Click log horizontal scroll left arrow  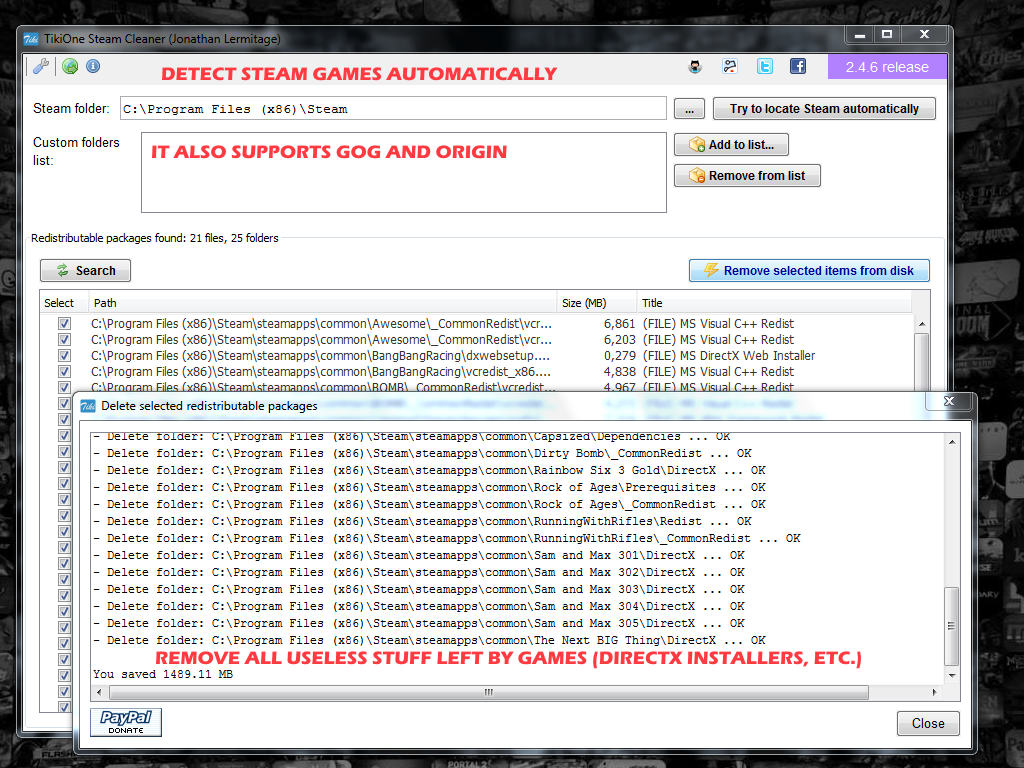pos(99,692)
